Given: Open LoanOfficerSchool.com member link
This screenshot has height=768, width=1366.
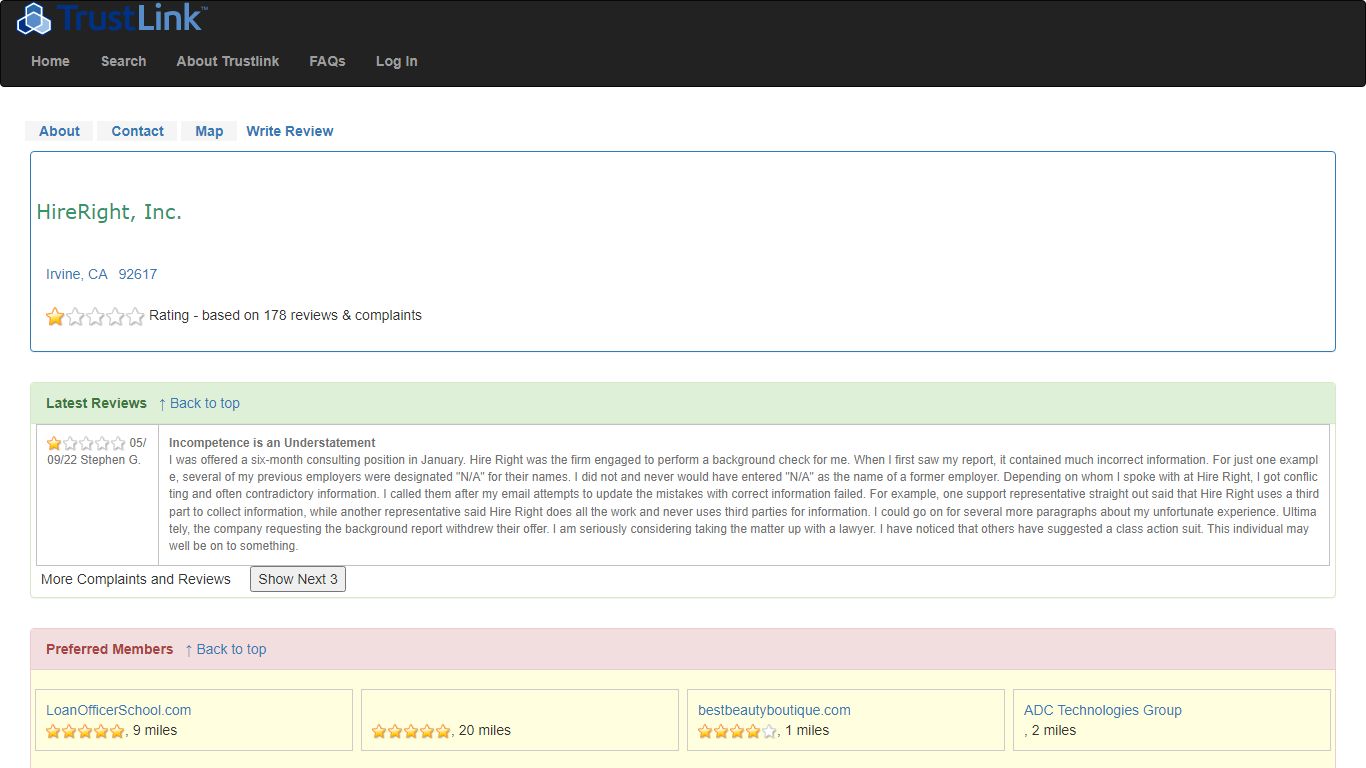Looking at the screenshot, I should click(x=118, y=710).
